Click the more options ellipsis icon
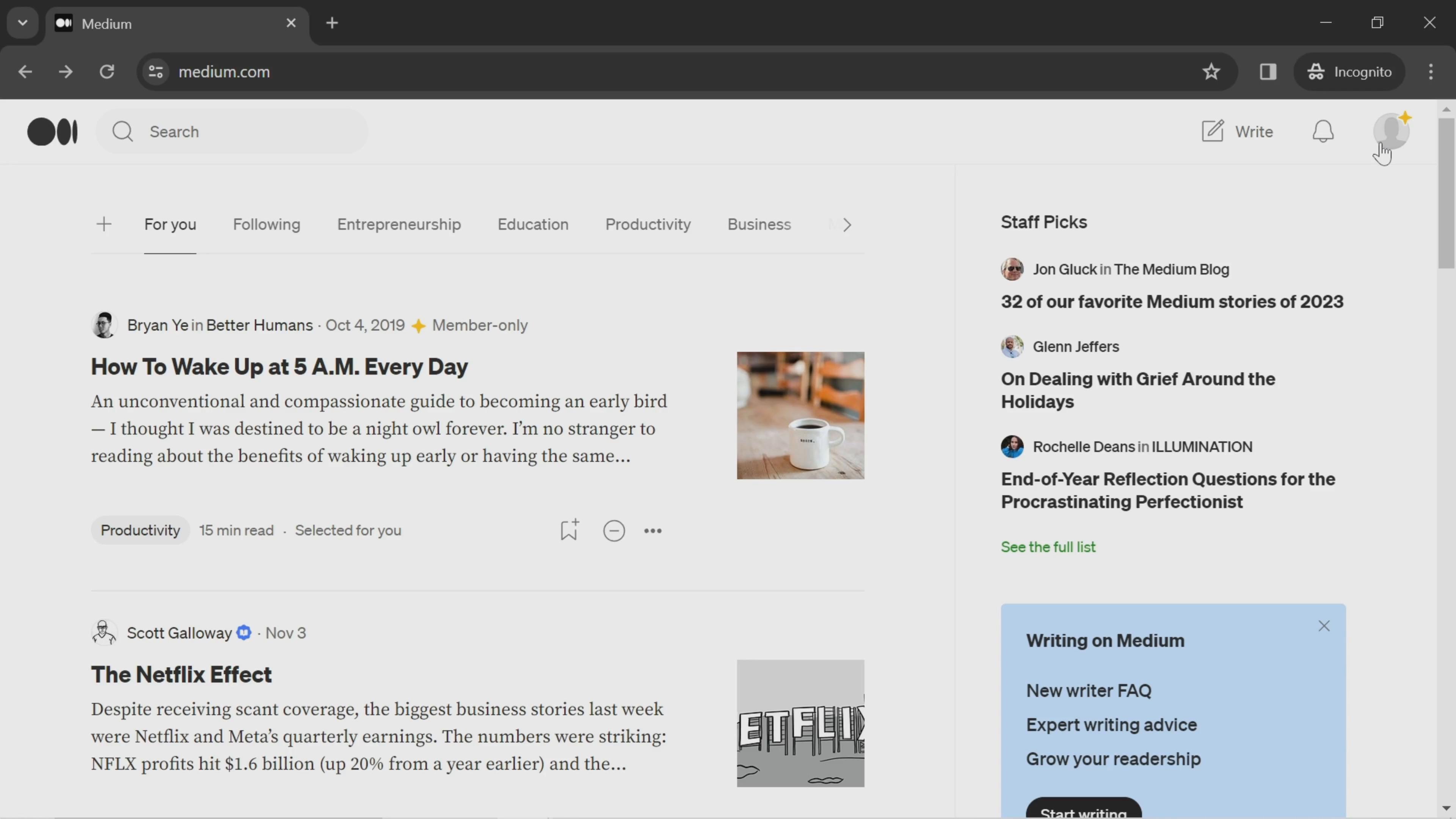 [653, 530]
